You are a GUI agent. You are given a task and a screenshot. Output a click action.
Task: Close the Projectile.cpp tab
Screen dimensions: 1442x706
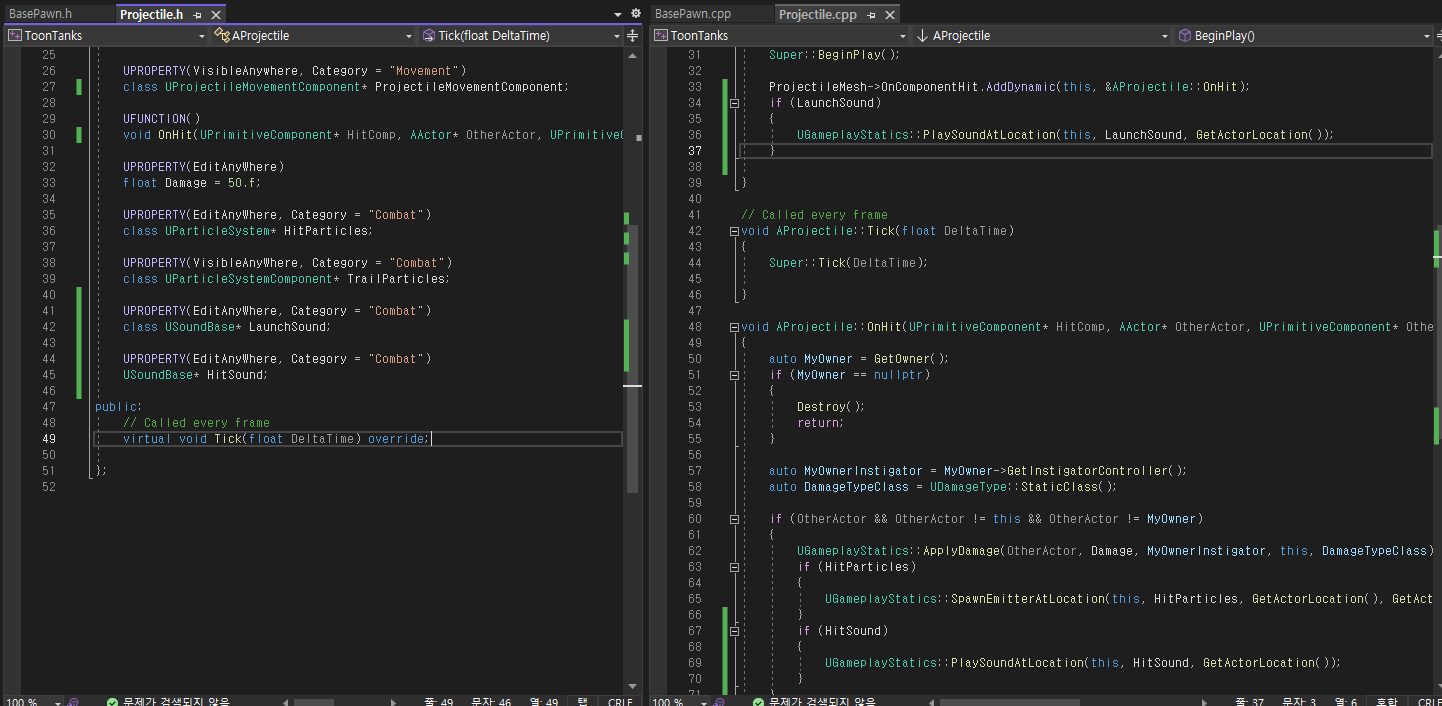coord(889,15)
